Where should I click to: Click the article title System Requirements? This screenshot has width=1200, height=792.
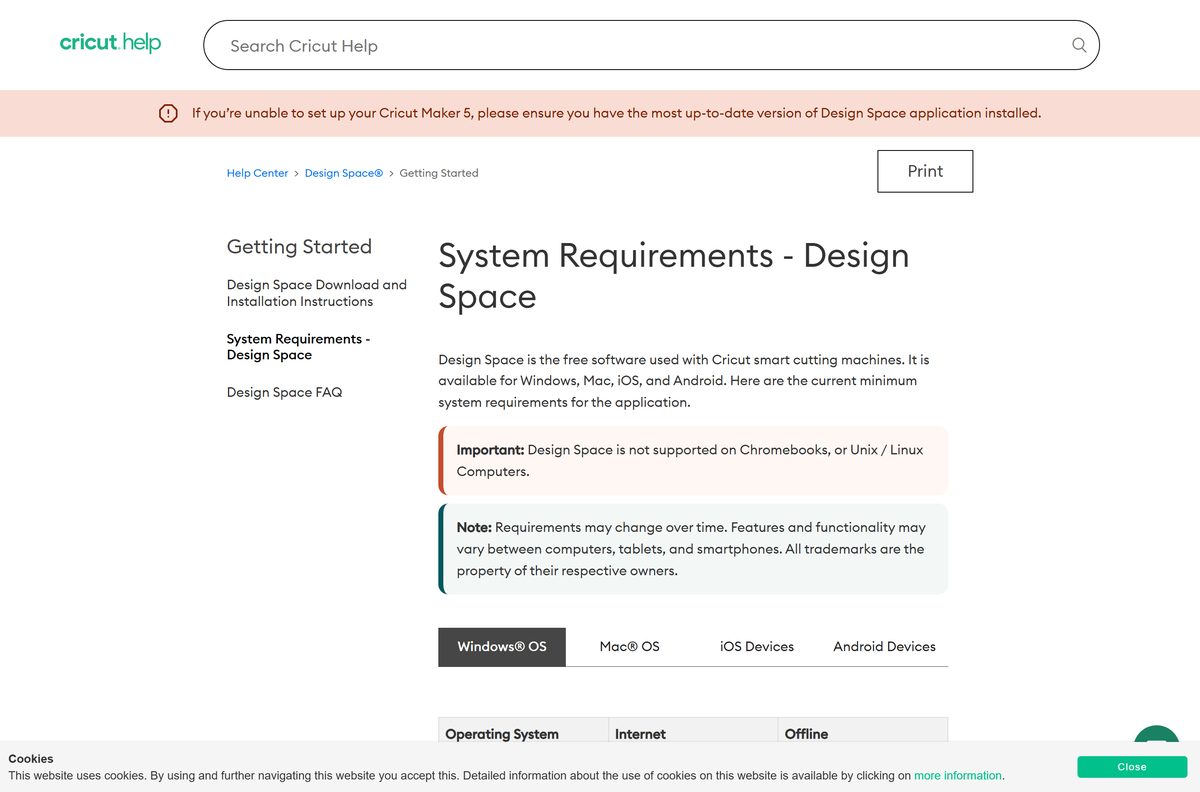[x=674, y=276]
